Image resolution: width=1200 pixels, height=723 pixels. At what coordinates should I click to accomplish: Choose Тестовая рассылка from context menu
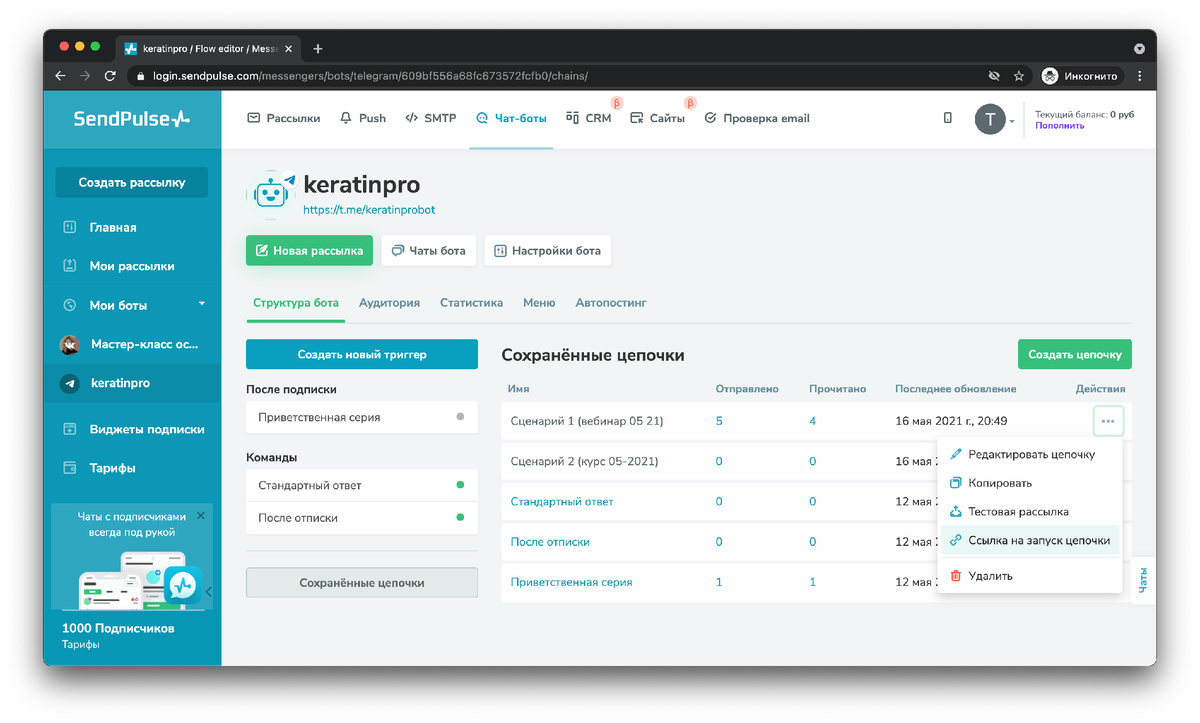coord(1029,511)
